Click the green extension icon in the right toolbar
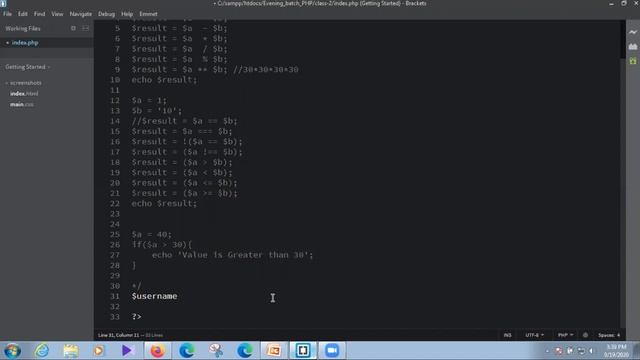This screenshot has height=360, width=640. tap(633, 61)
